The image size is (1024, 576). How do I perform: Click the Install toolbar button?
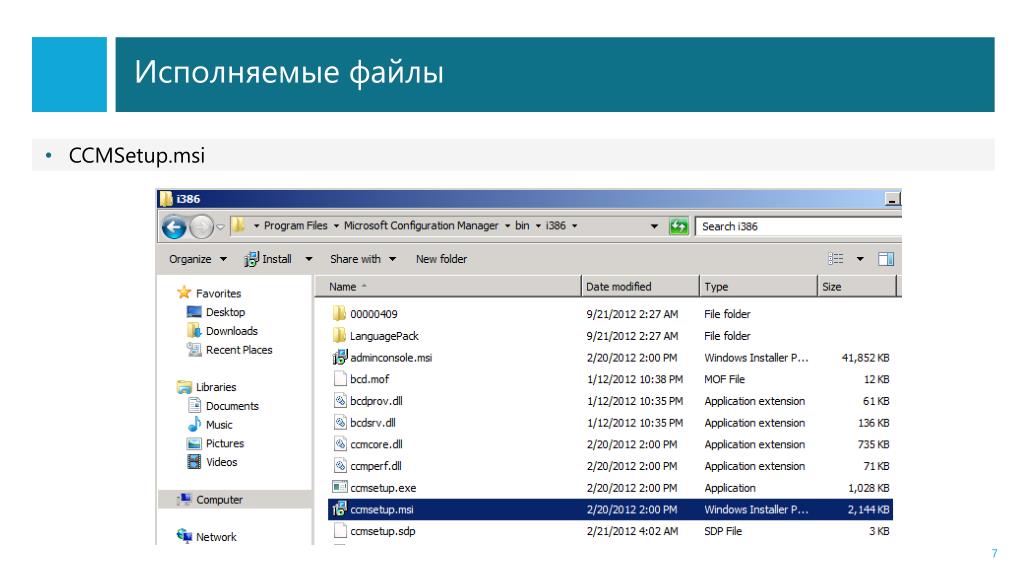(269, 260)
